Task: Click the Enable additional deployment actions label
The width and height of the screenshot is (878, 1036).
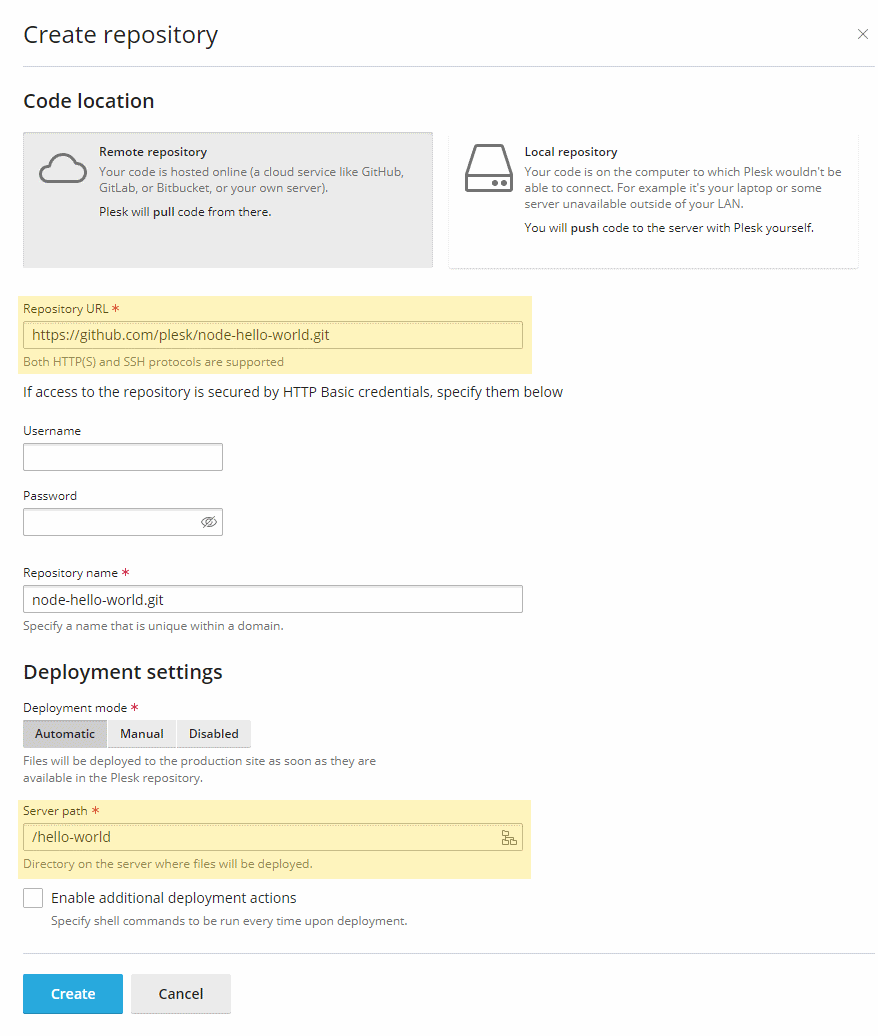Action: click(x=174, y=899)
